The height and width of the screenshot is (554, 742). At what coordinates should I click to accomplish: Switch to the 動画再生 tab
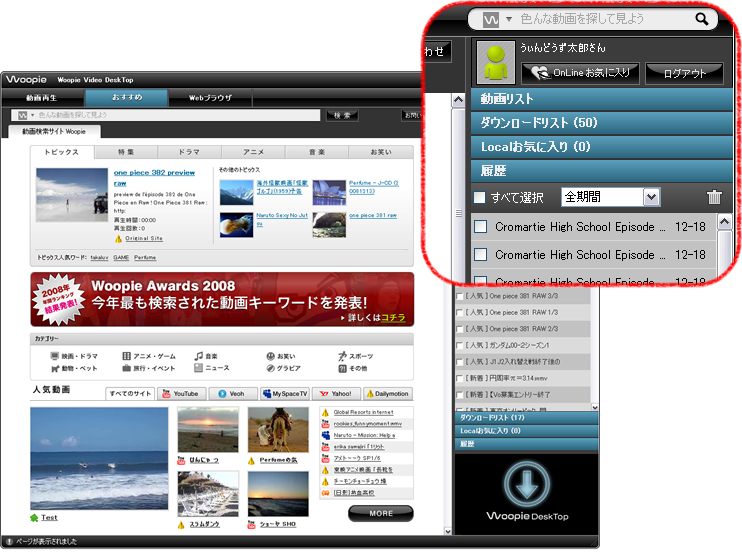click(43, 98)
